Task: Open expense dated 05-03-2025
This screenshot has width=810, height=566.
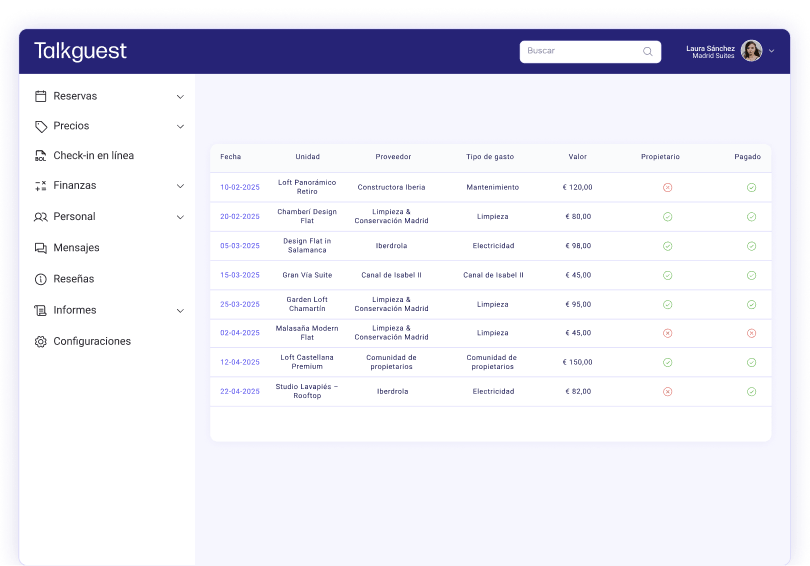Action: pyautogui.click(x=240, y=246)
